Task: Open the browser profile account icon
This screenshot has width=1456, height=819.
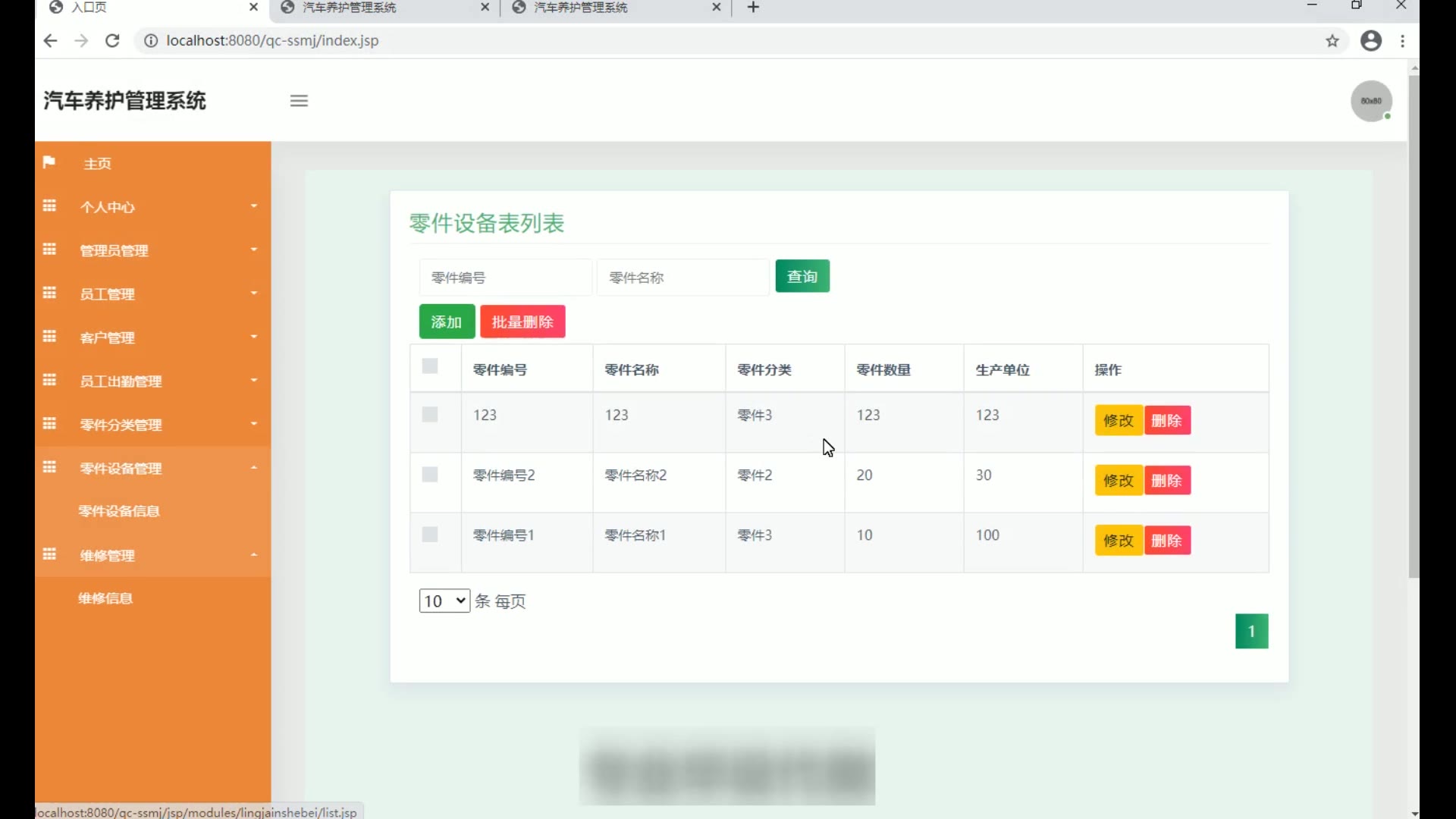Action: tap(1370, 41)
